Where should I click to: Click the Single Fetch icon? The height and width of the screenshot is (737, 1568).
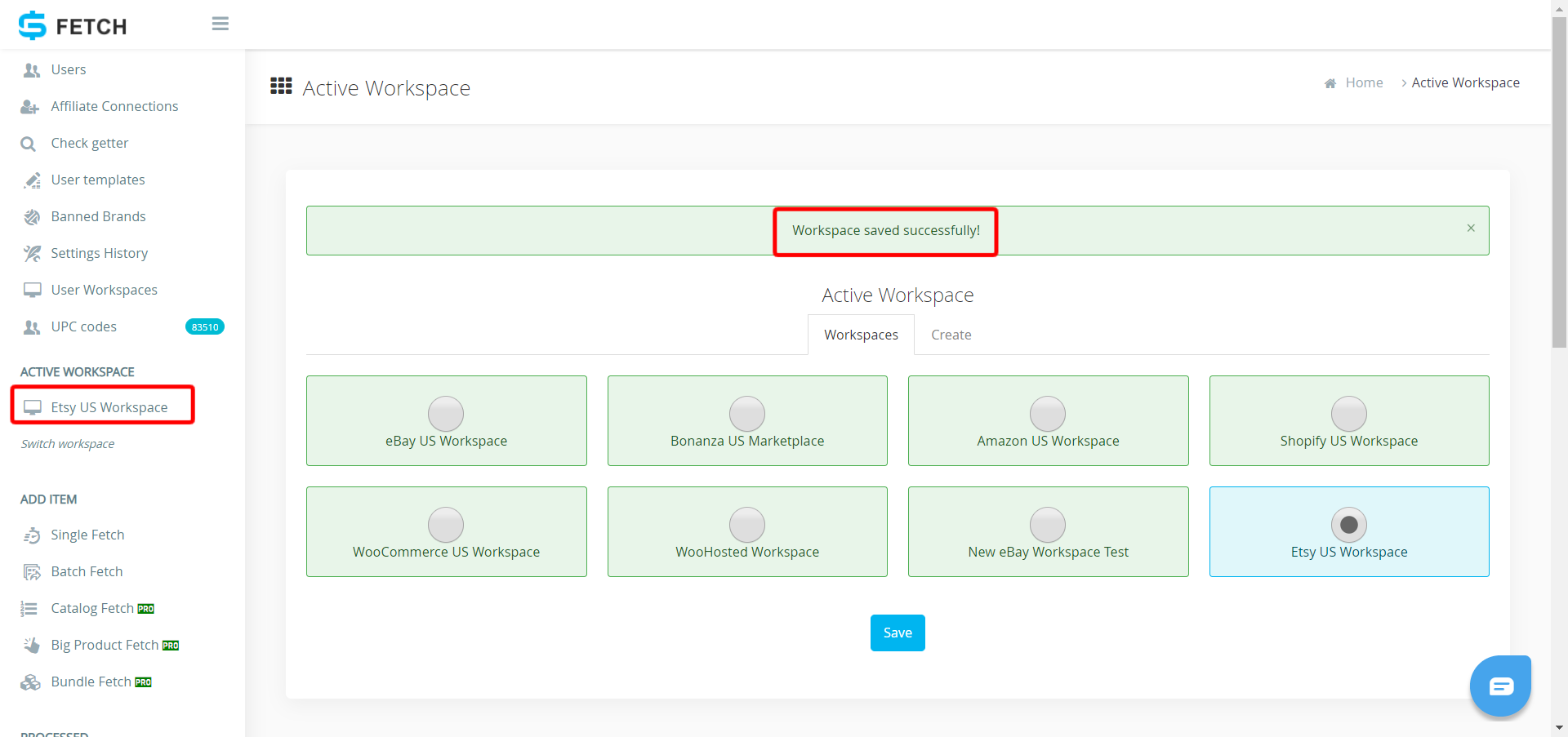click(x=32, y=535)
